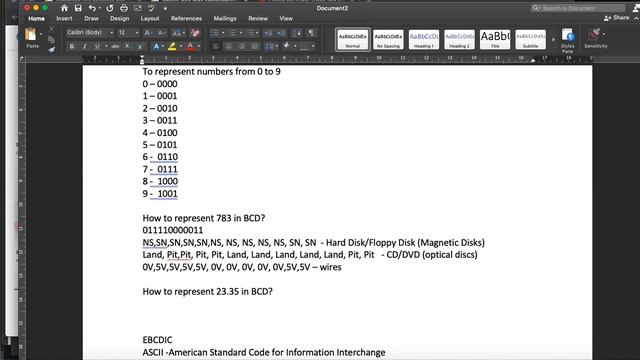Viewport: 640px width, 360px height.
Task: Show or hide paragraph marks
Action: pos(311,33)
